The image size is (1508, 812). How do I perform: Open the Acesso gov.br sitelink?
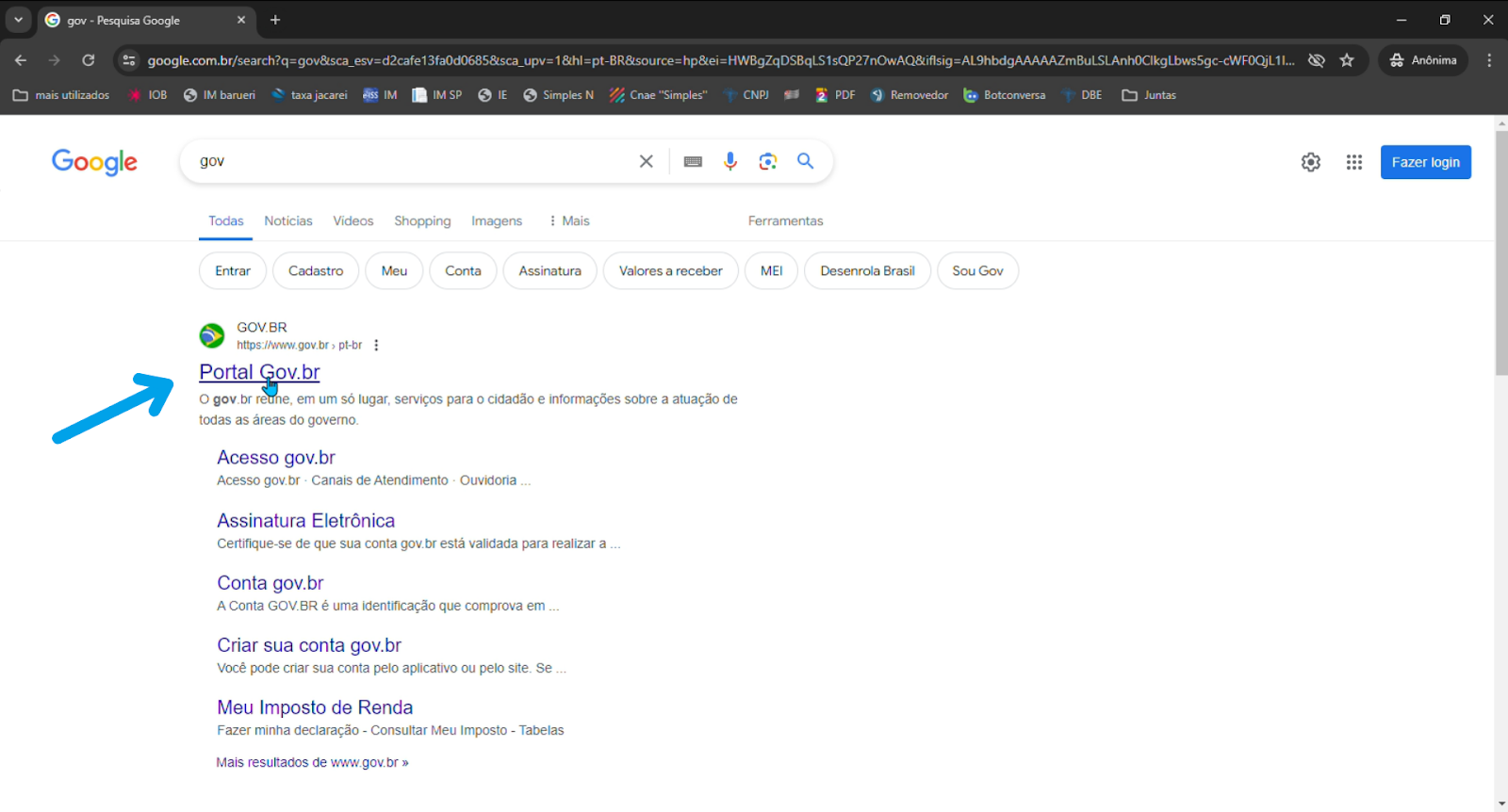point(276,458)
